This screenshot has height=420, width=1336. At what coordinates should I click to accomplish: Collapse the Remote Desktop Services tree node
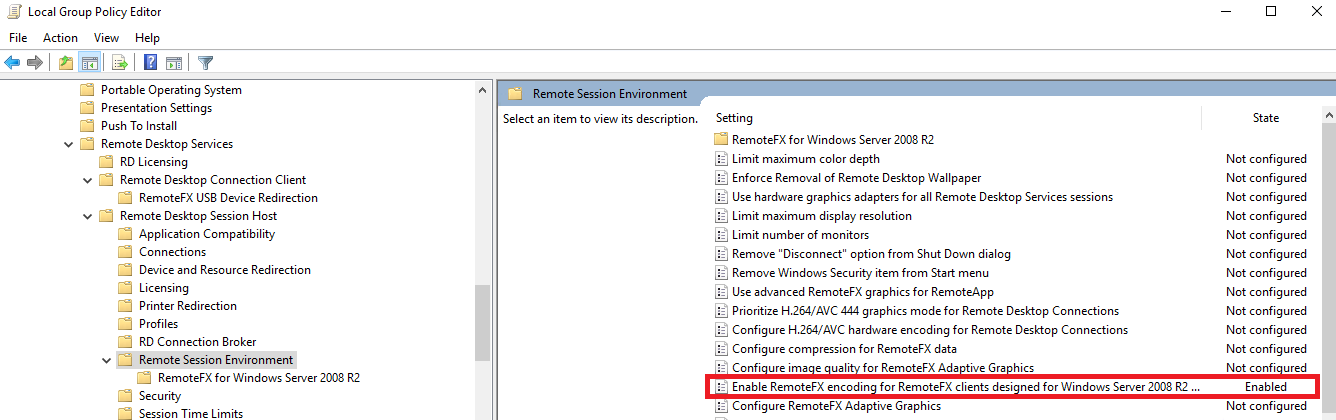point(68,144)
